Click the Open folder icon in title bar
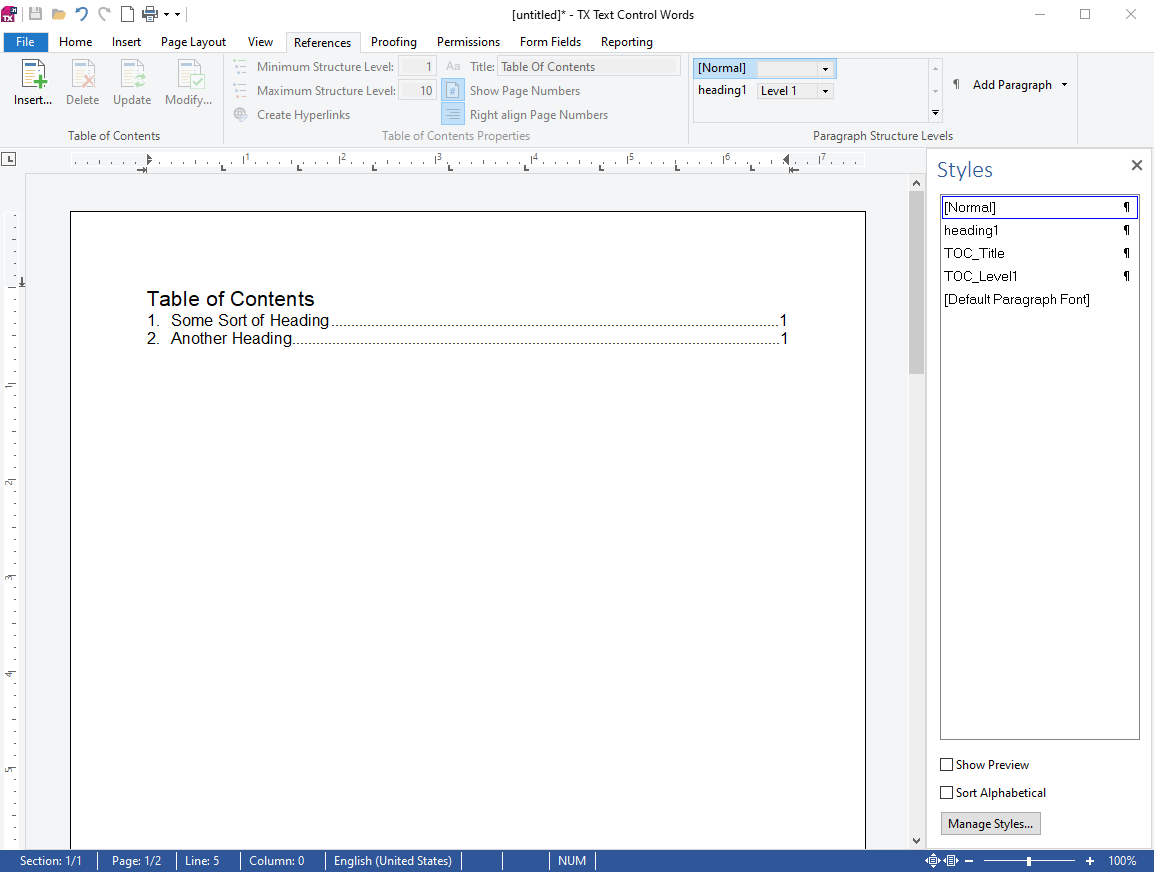Screen dimensions: 1154x872 coord(59,14)
